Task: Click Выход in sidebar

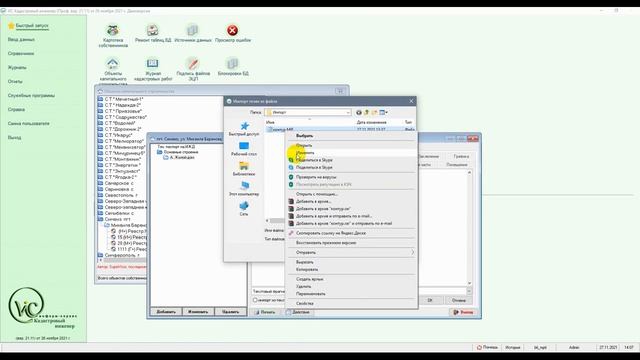Action: point(14,138)
